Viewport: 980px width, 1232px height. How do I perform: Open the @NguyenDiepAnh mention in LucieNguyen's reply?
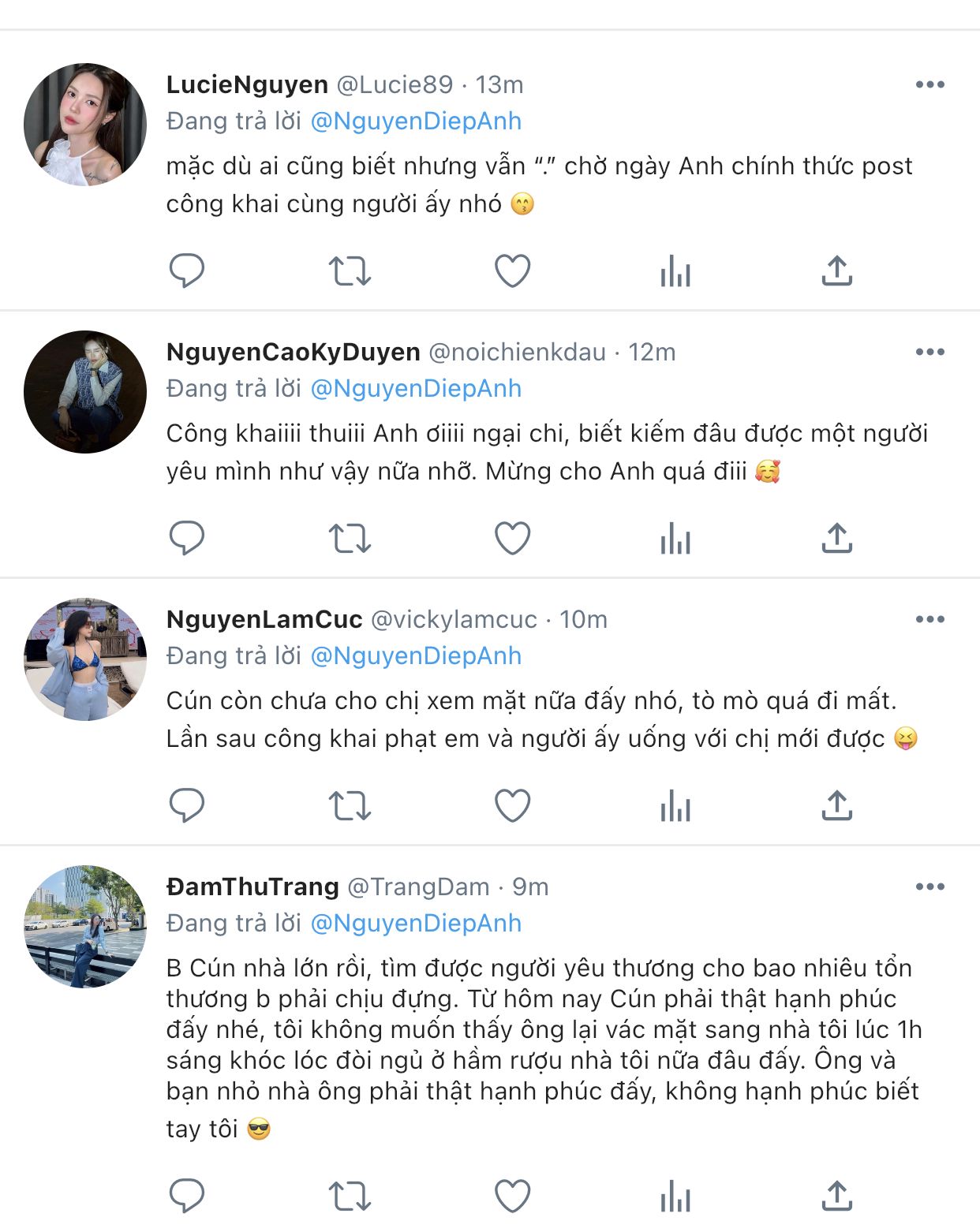pyautogui.click(x=416, y=121)
